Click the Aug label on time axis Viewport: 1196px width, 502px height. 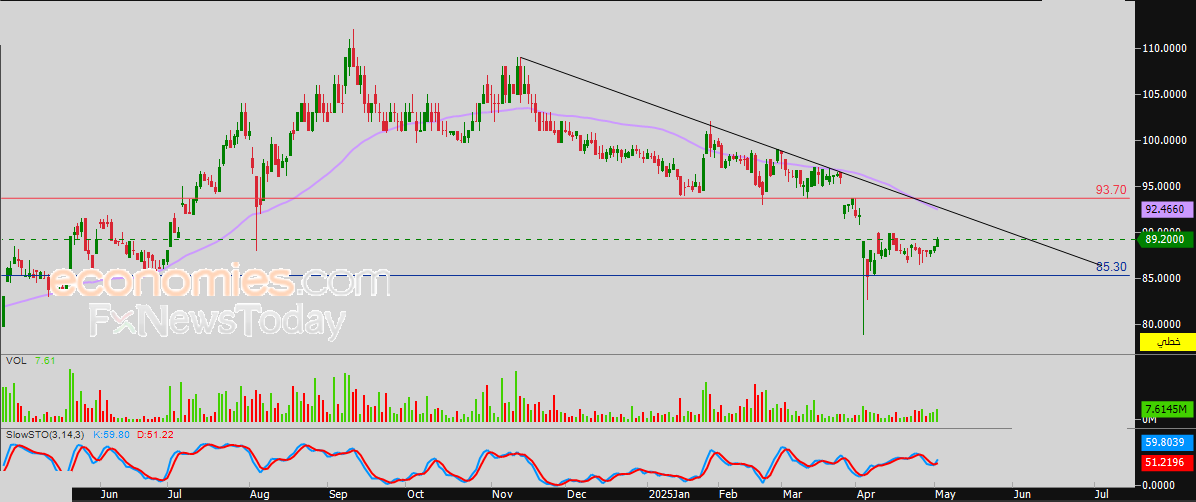pyautogui.click(x=259, y=494)
